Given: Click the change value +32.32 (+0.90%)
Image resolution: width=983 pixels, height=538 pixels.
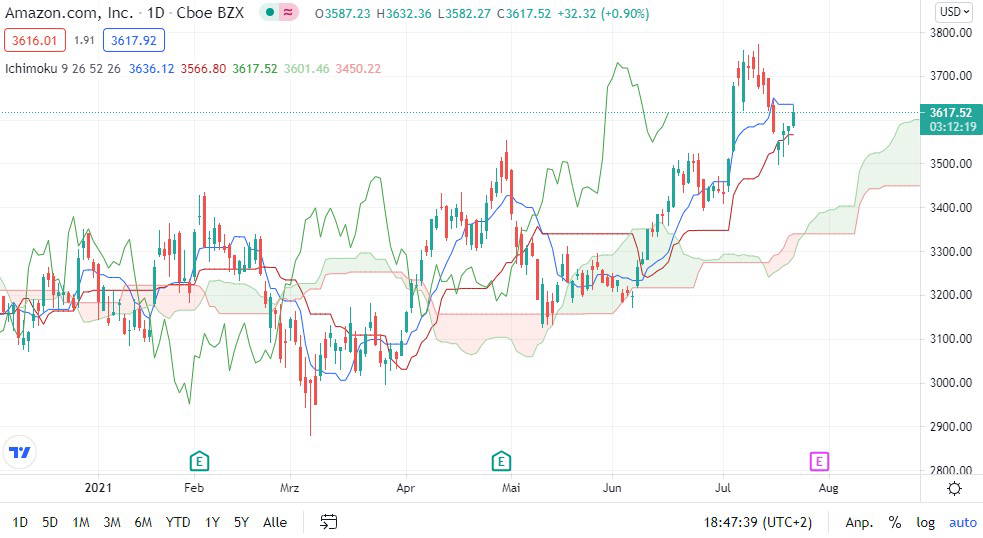Looking at the screenshot, I should 603,13.
